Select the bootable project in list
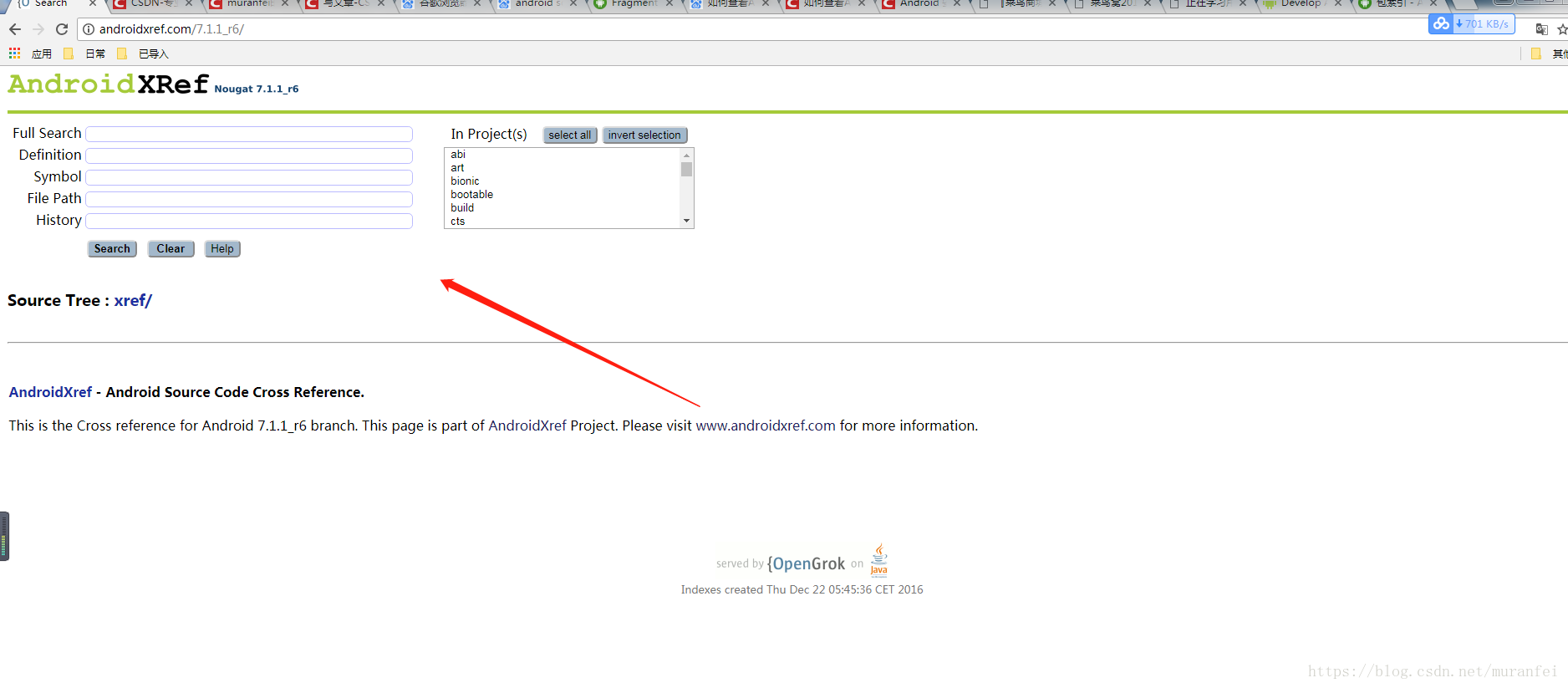This screenshot has height=688, width=1568. pos(563,195)
